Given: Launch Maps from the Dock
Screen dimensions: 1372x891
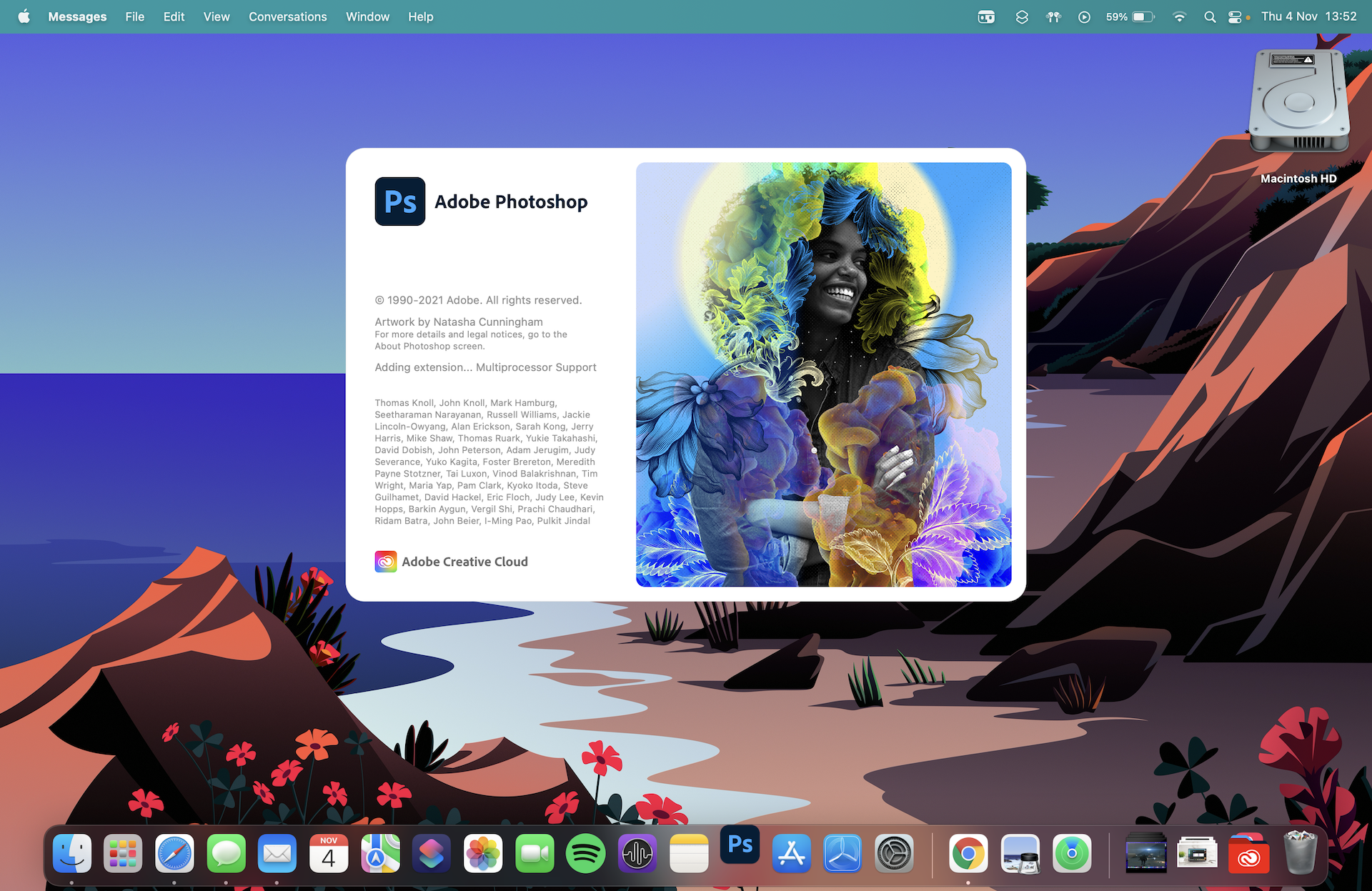Looking at the screenshot, I should point(380,853).
